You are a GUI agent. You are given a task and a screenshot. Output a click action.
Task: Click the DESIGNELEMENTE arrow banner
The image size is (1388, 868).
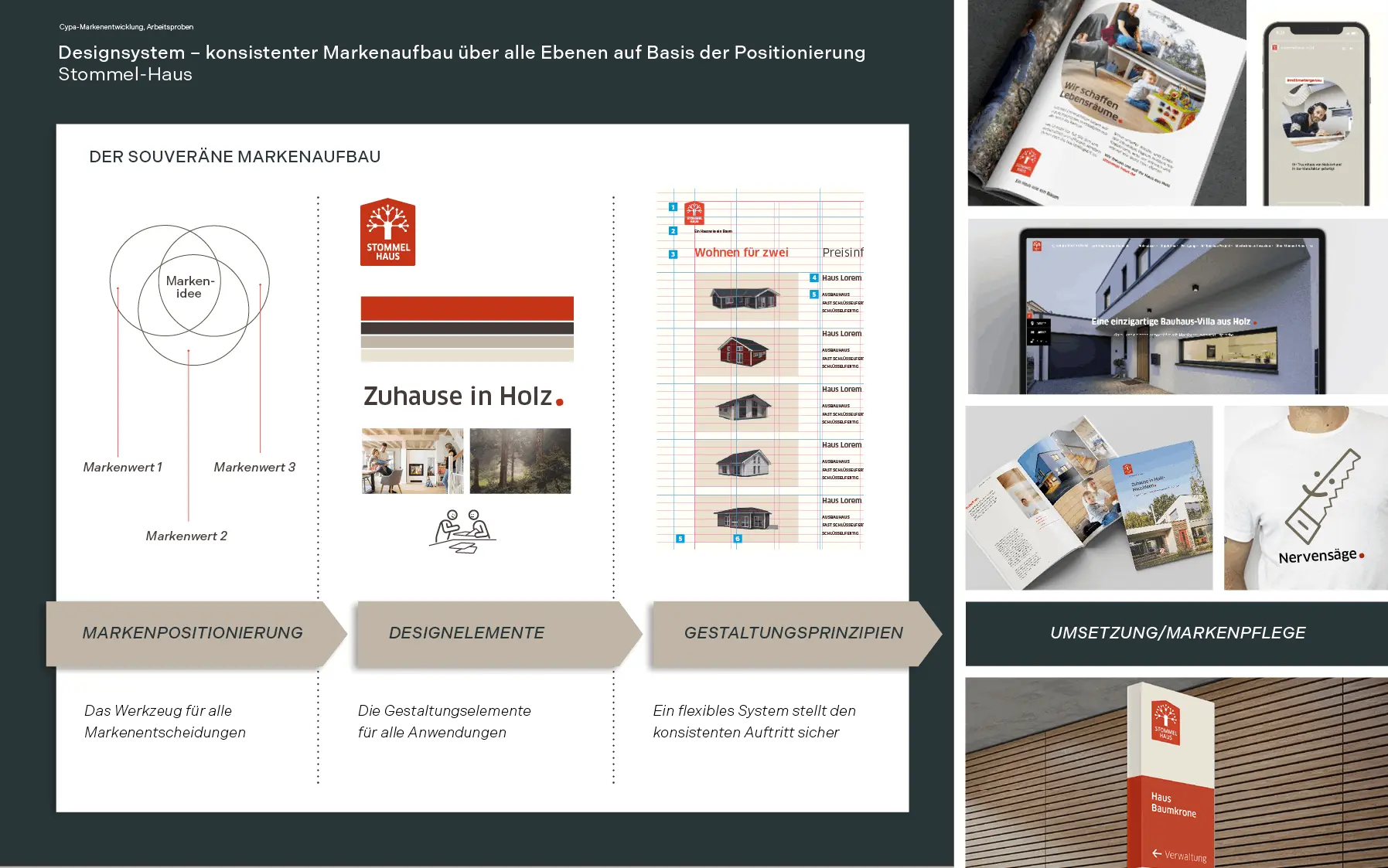[499, 633]
